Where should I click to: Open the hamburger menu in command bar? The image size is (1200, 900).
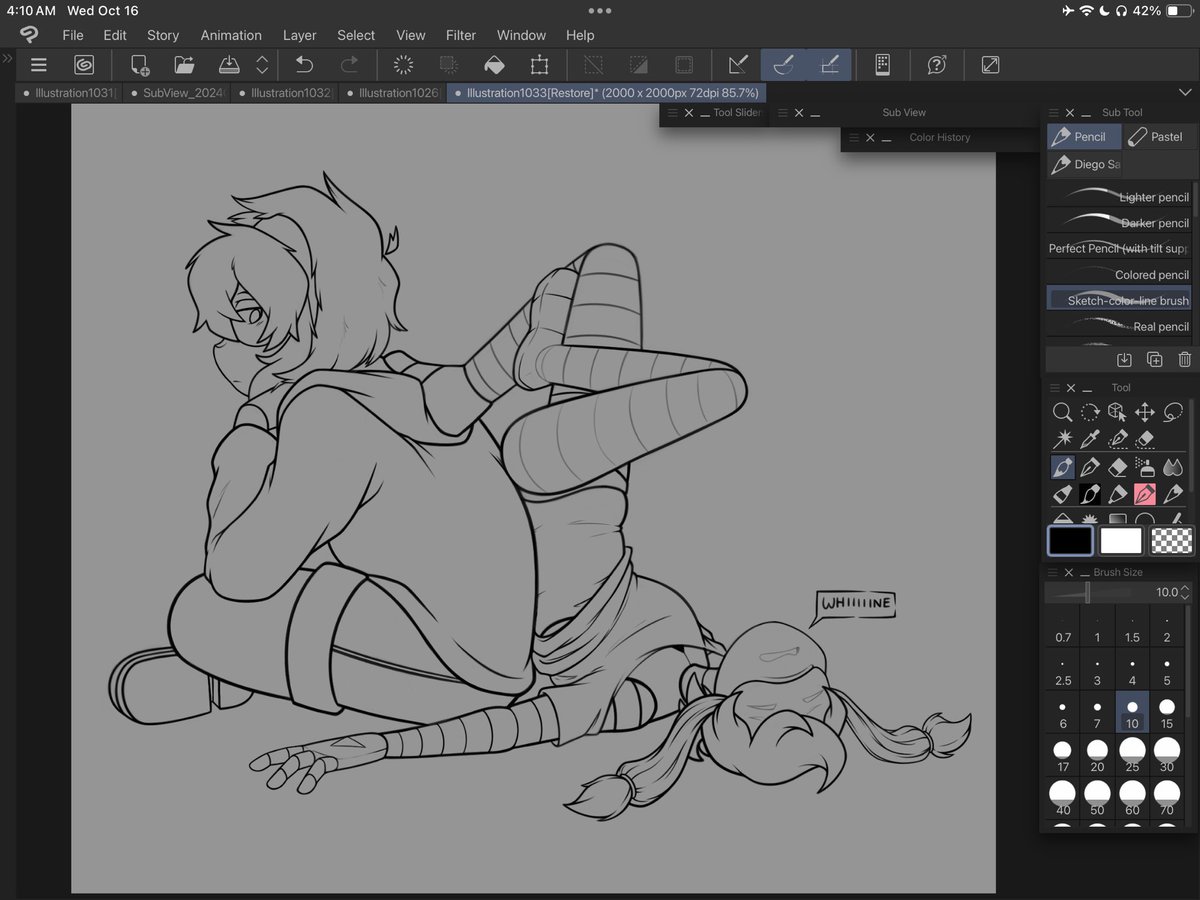click(x=38, y=65)
